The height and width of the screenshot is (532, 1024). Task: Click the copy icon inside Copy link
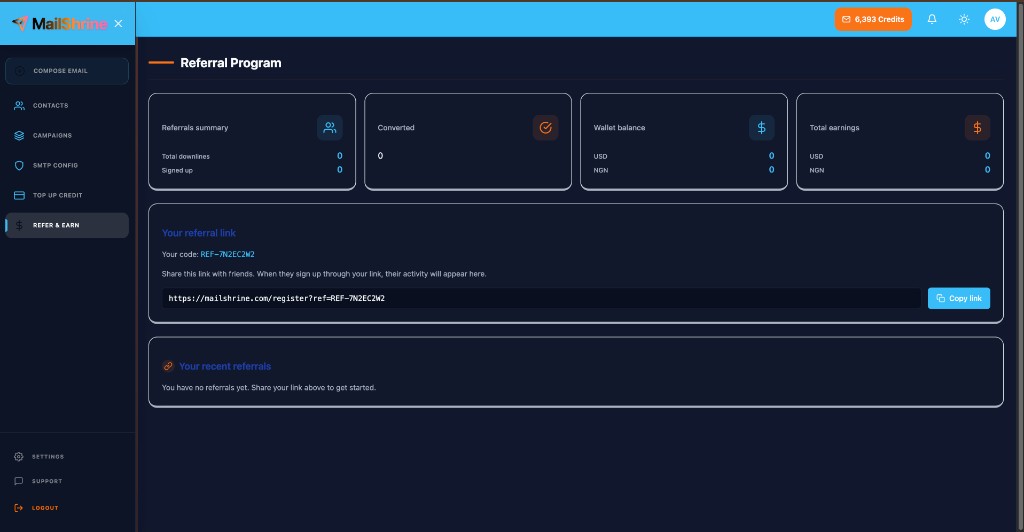pyautogui.click(x=940, y=298)
